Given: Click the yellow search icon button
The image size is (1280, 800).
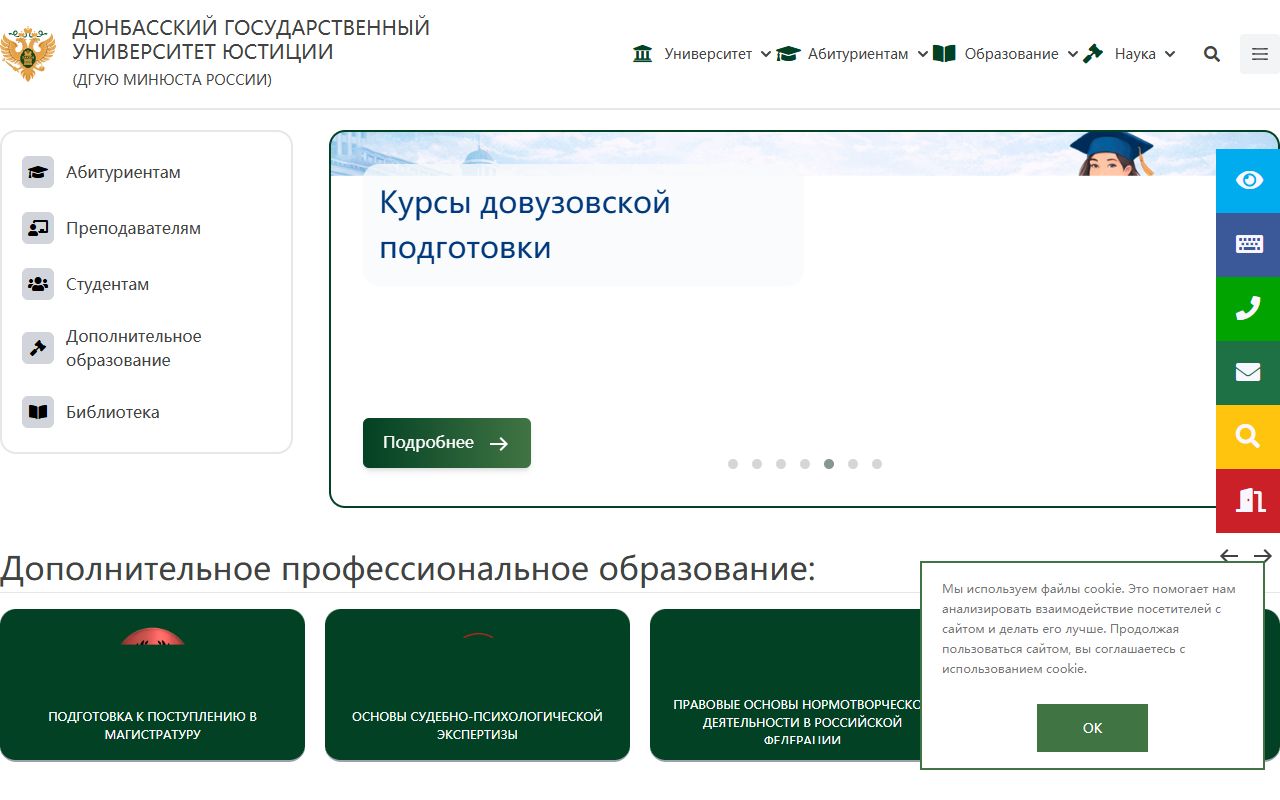Looking at the screenshot, I should (x=1248, y=437).
